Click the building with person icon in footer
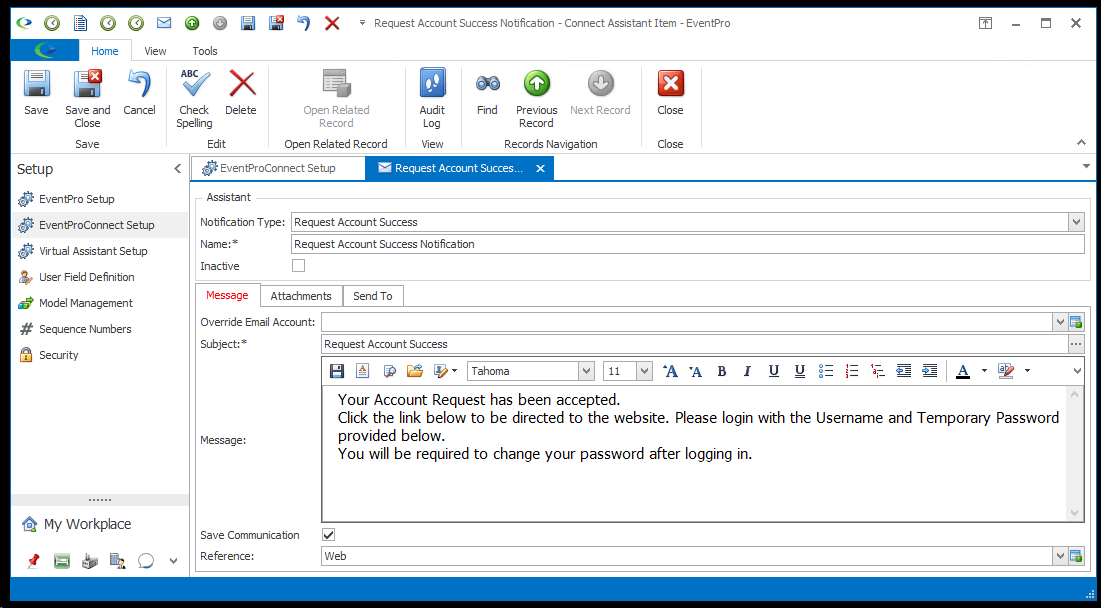Viewport: 1101px width, 608px height. (117, 560)
